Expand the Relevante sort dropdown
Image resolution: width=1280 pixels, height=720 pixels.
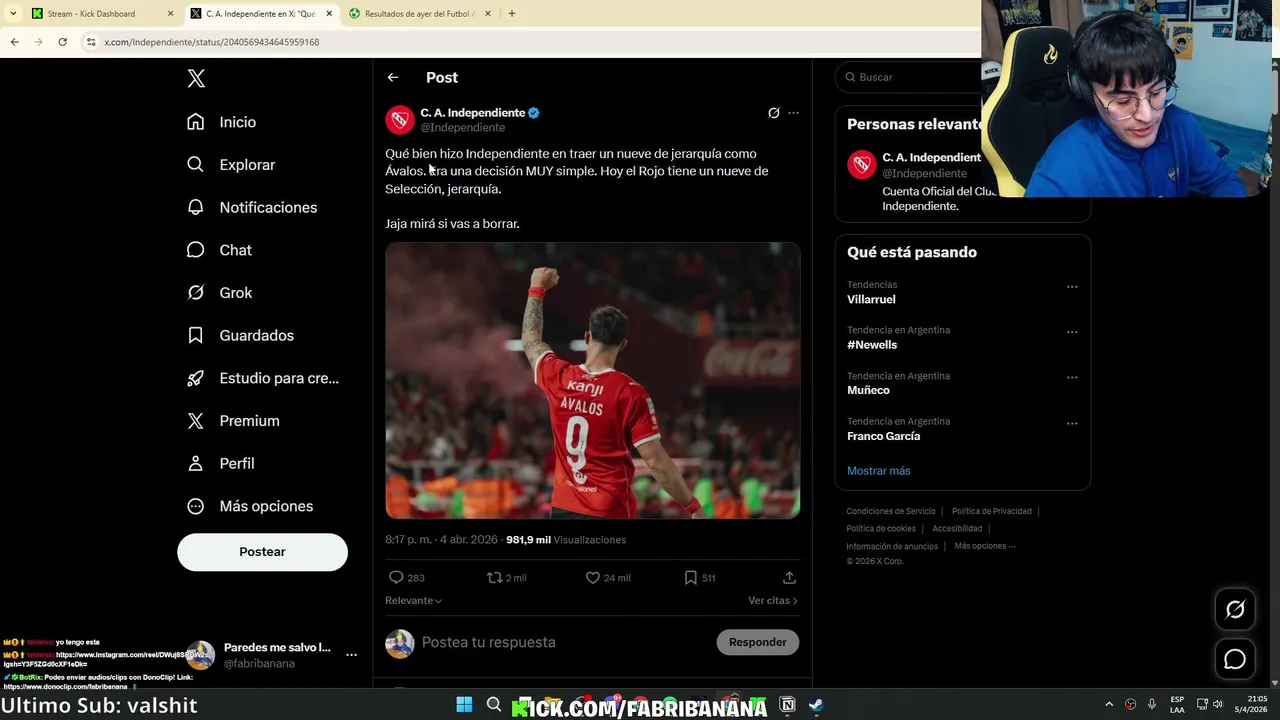coord(414,600)
